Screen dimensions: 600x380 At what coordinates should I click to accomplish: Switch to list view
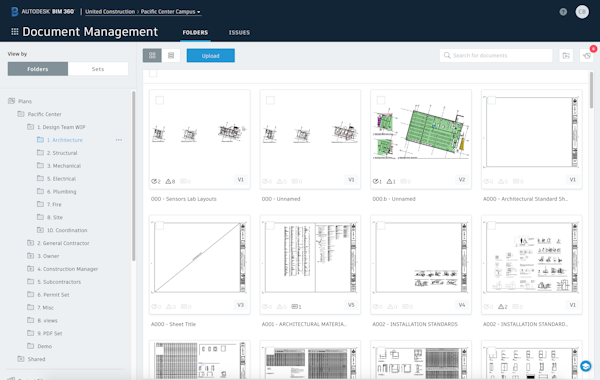[x=171, y=55]
